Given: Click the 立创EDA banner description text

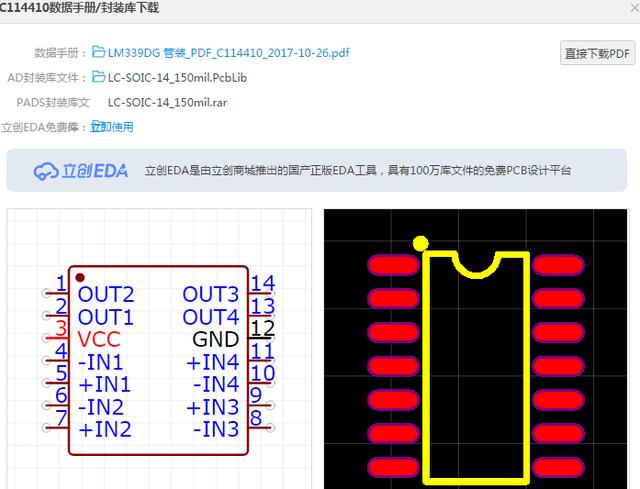Looking at the screenshot, I should [x=358, y=170].
